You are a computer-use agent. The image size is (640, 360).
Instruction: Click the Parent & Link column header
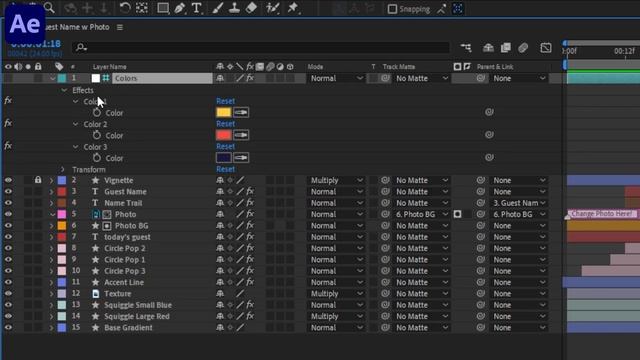[x=495, y=67]
